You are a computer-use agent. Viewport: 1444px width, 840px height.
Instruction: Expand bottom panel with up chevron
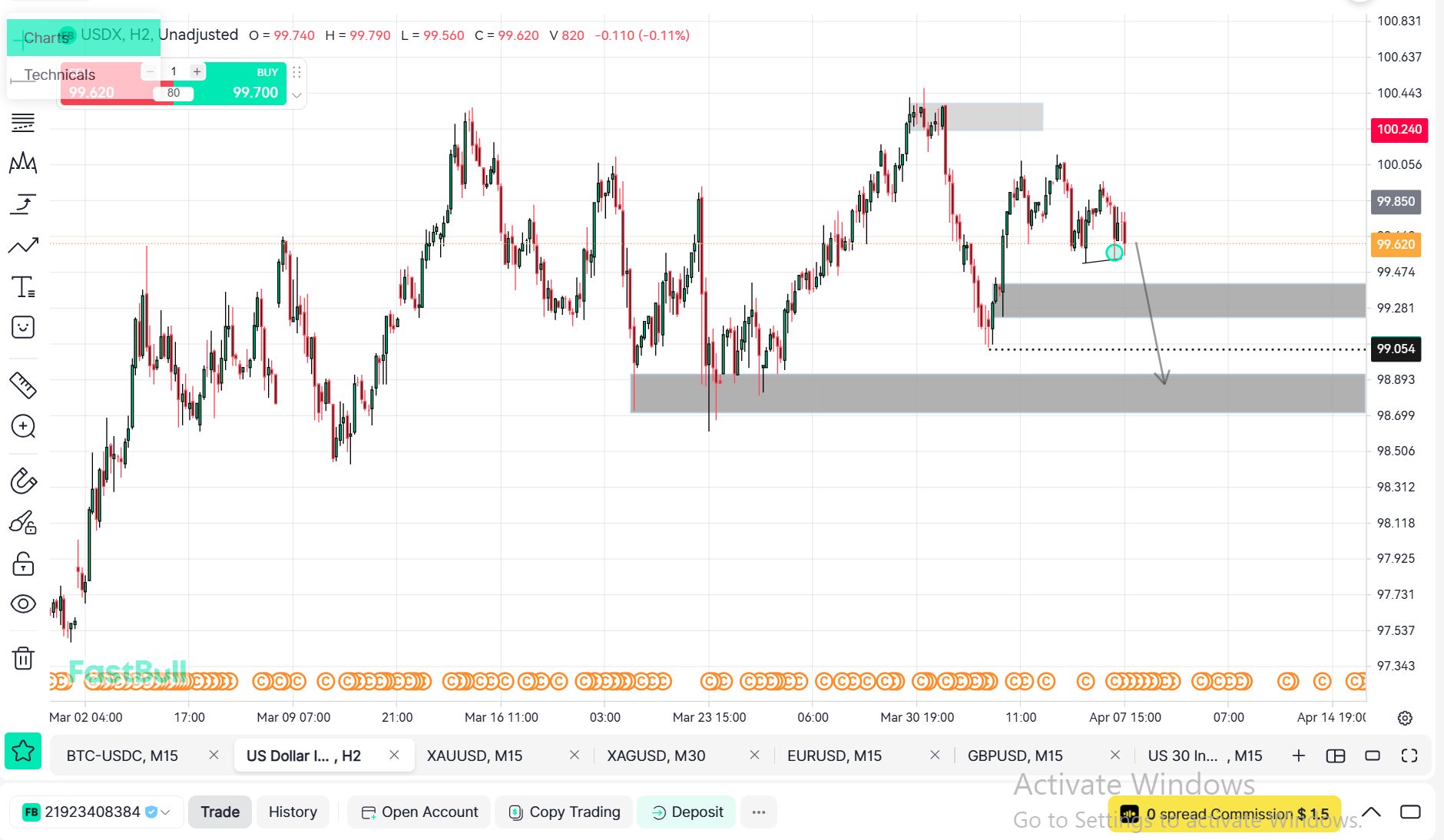[1371, 812]
